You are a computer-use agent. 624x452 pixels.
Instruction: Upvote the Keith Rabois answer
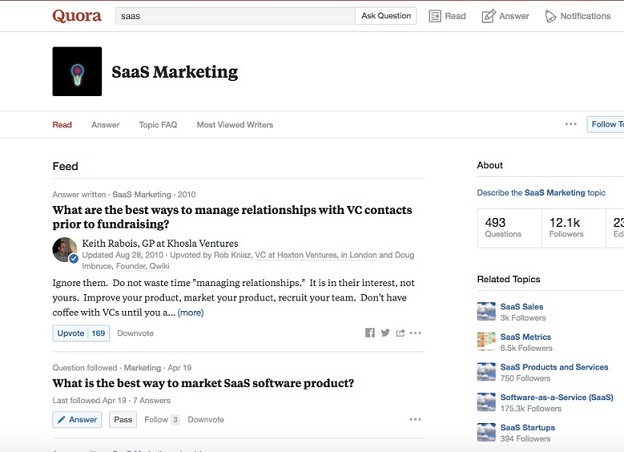81,333
